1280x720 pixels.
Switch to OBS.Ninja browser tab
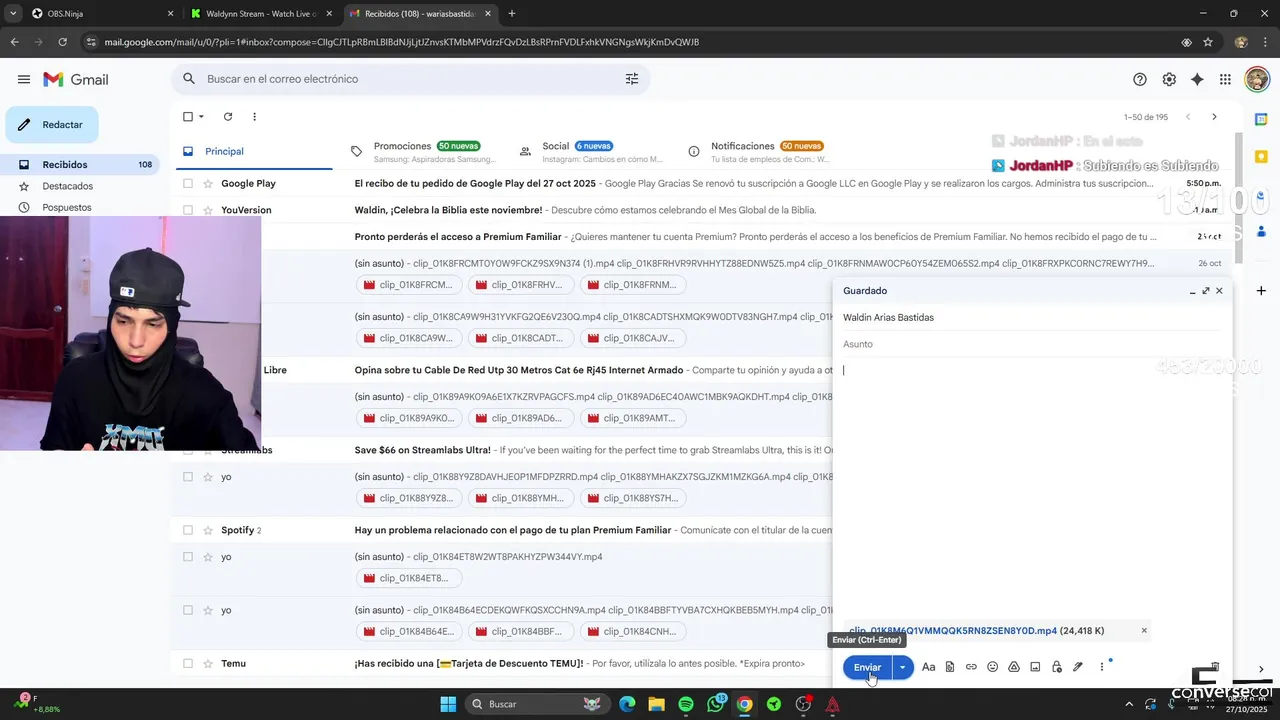pyautogui.click(x=100, y=14)
